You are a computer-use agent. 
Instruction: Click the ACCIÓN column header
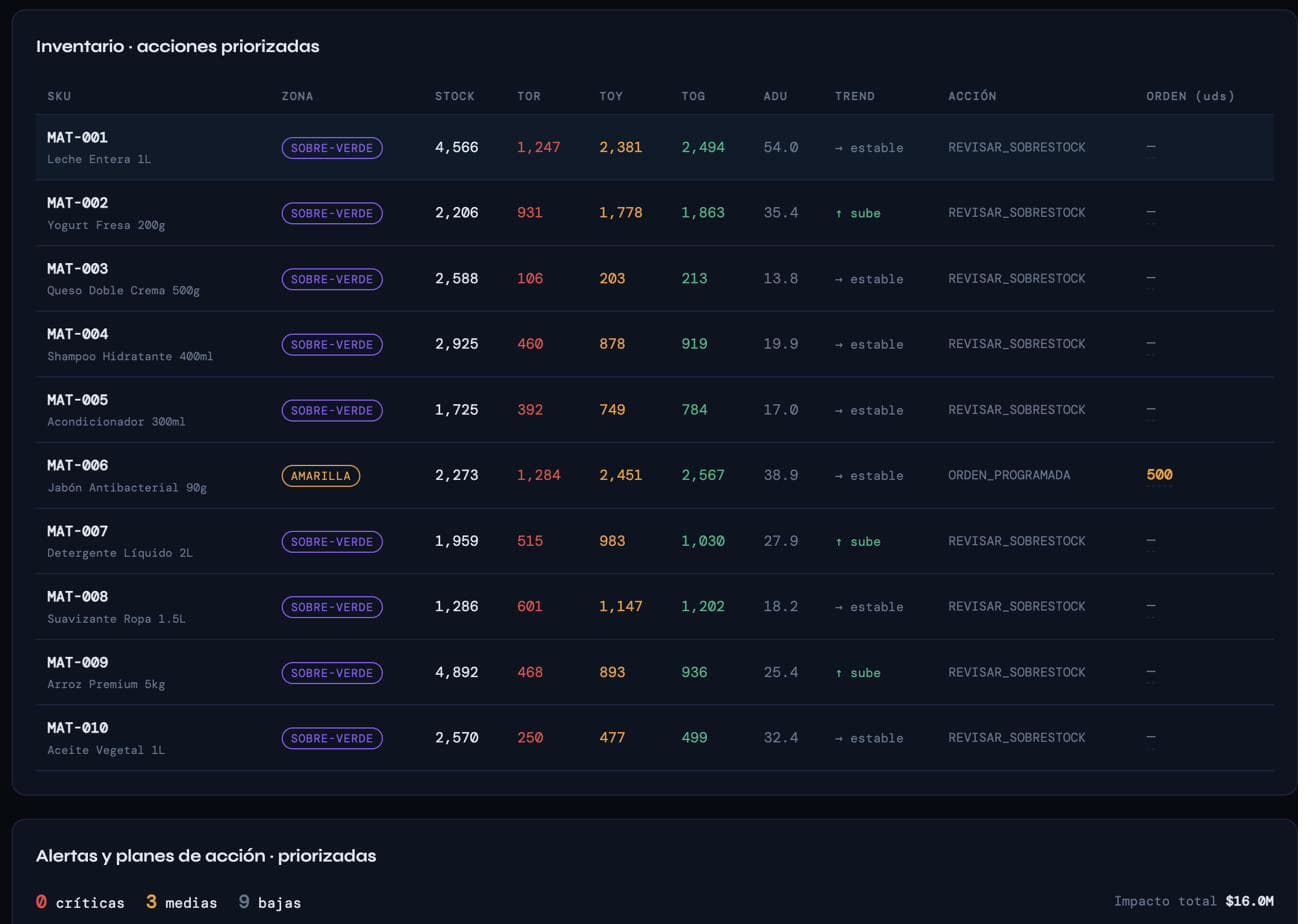[972, 96]
